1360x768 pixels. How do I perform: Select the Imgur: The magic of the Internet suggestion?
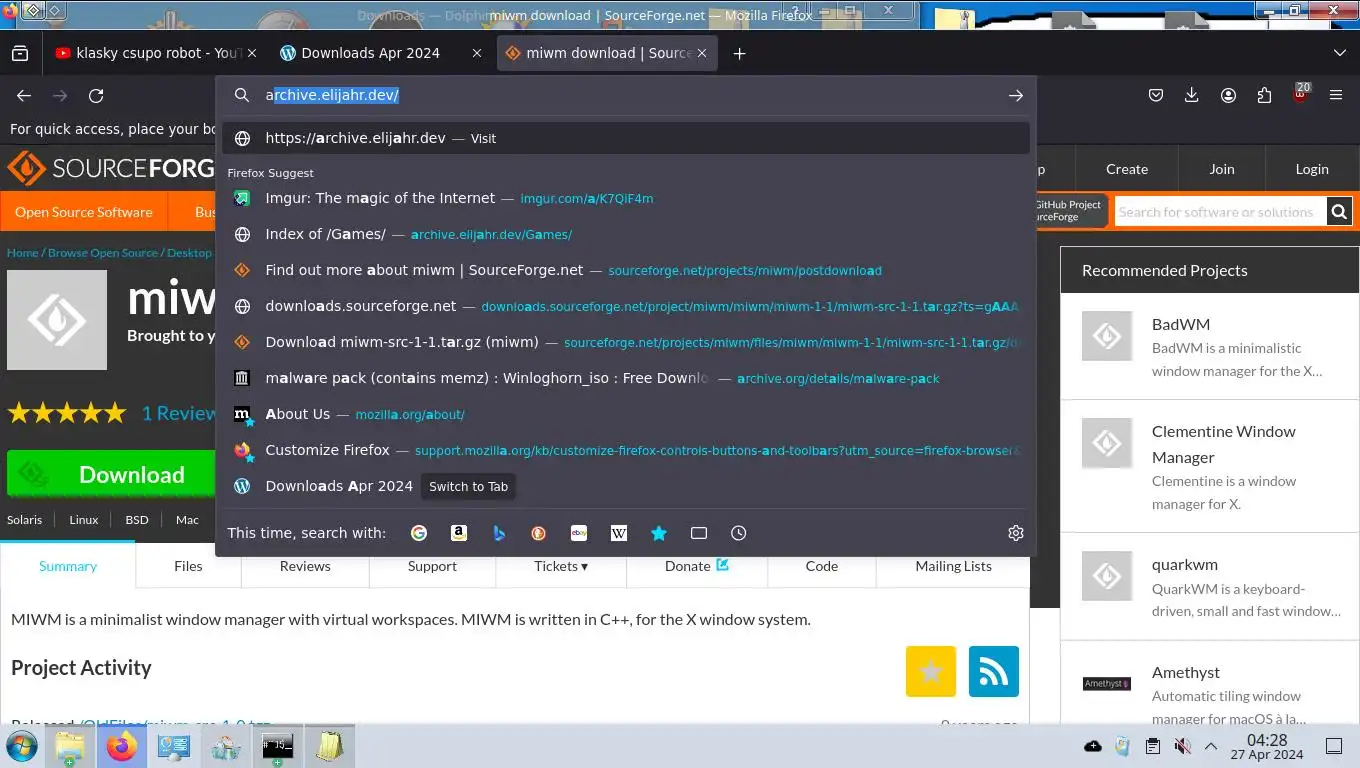click(626, 198)
